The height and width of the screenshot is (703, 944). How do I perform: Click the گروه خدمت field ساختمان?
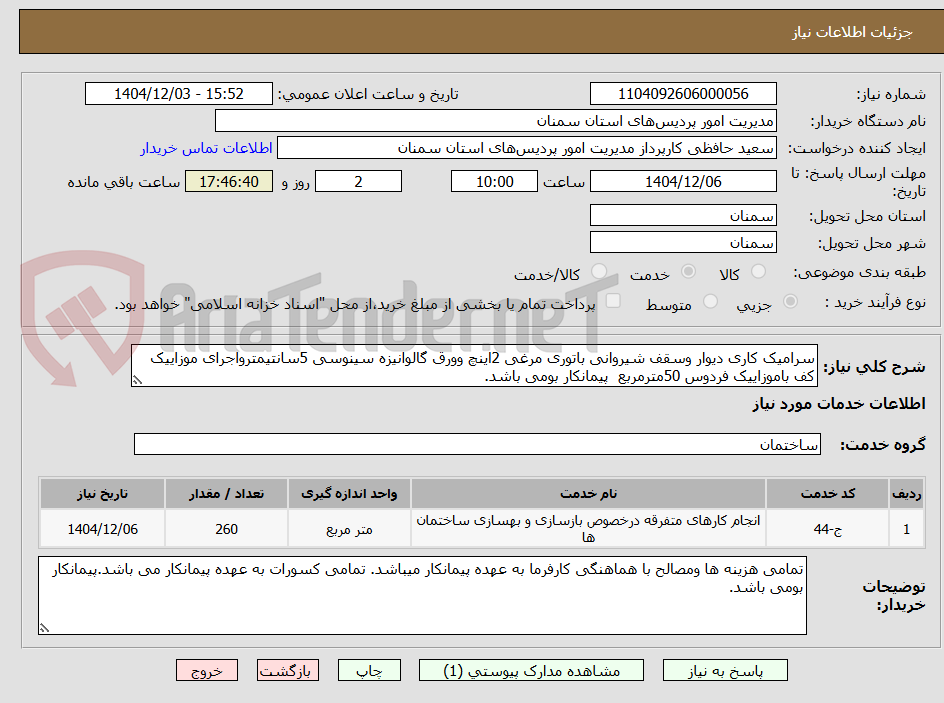[x=477, y=444]
